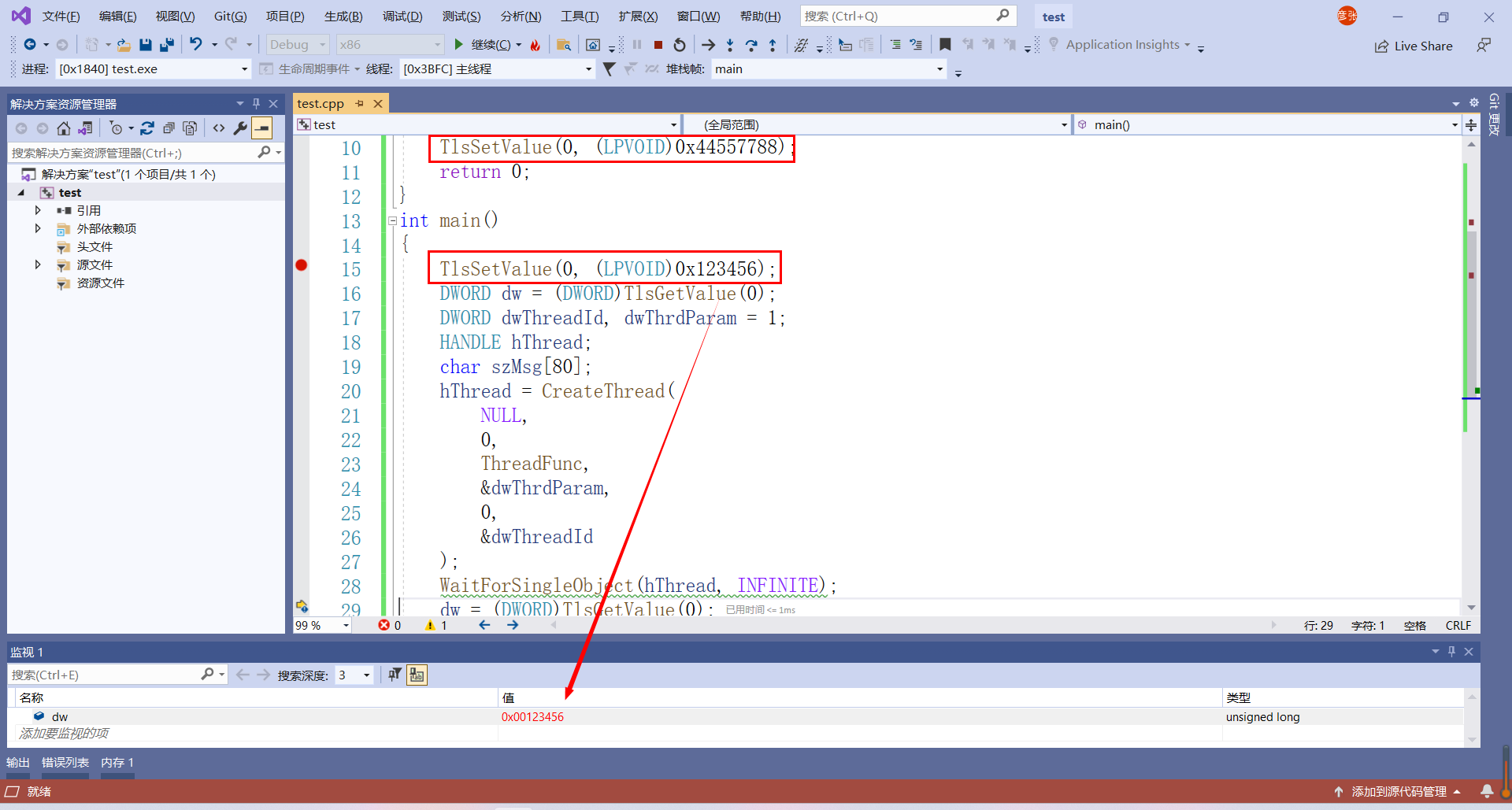
Task: Expand the 引用 tree node
Action: [38, 210]
